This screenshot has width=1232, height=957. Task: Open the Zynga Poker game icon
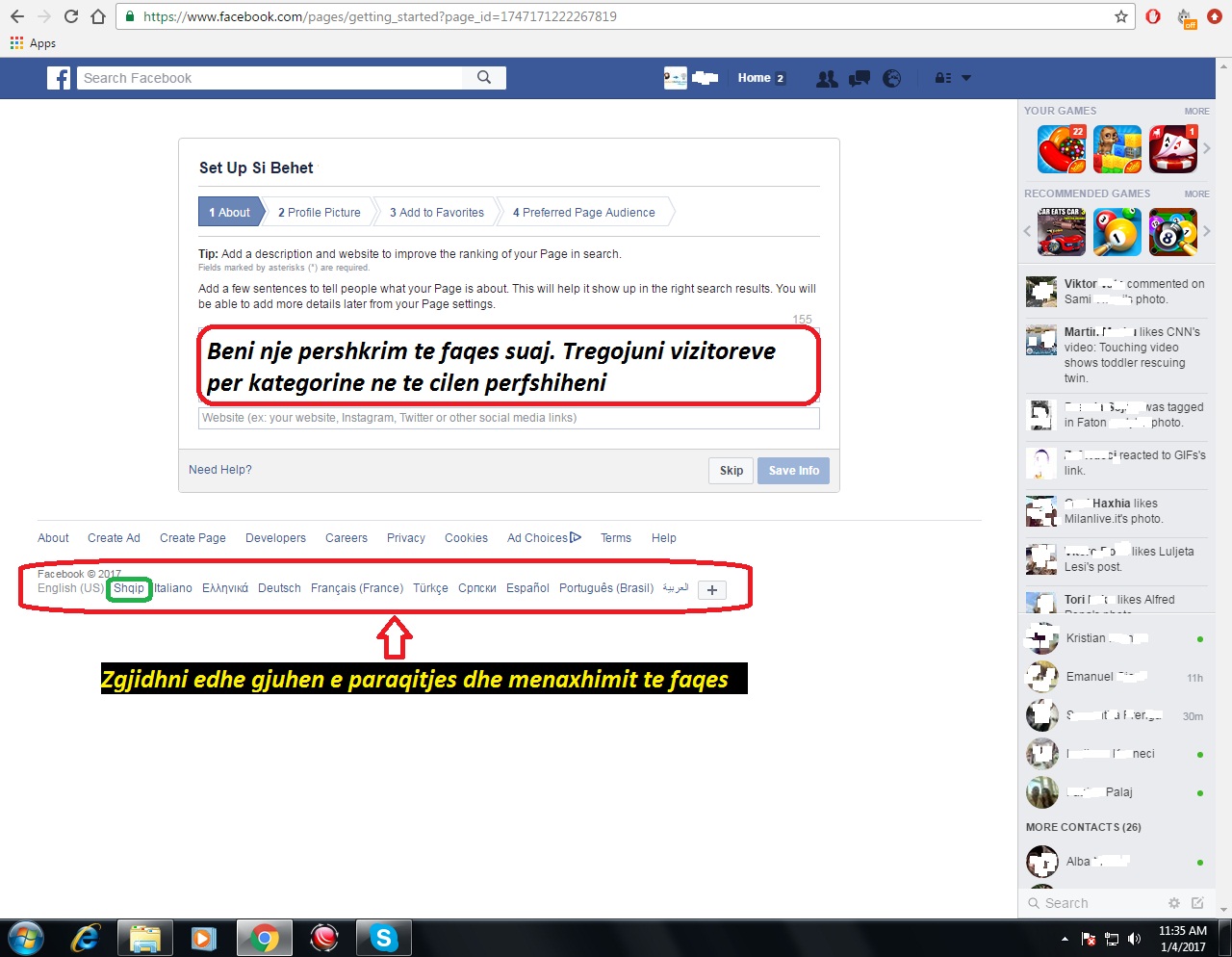click(x=1173, y=149)
